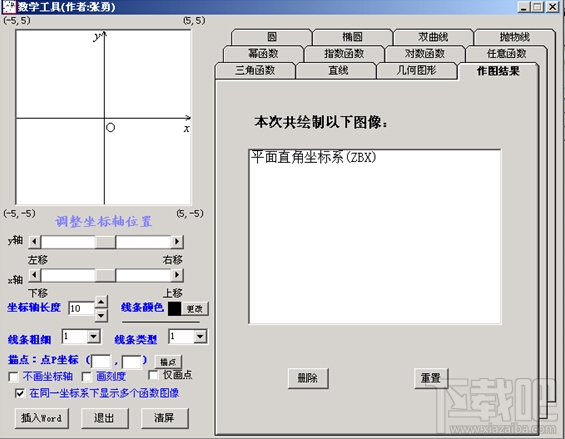Viewport: 565px width, 439px height.
Task: Decrease 坐标轴长度 with the down arrow
Action: [x=101, y=316]
